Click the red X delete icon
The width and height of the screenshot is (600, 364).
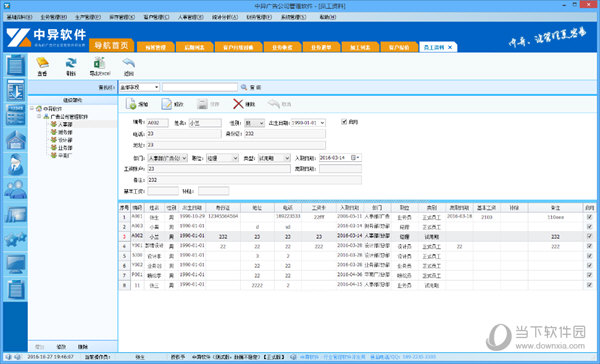[x=238, y=104]
